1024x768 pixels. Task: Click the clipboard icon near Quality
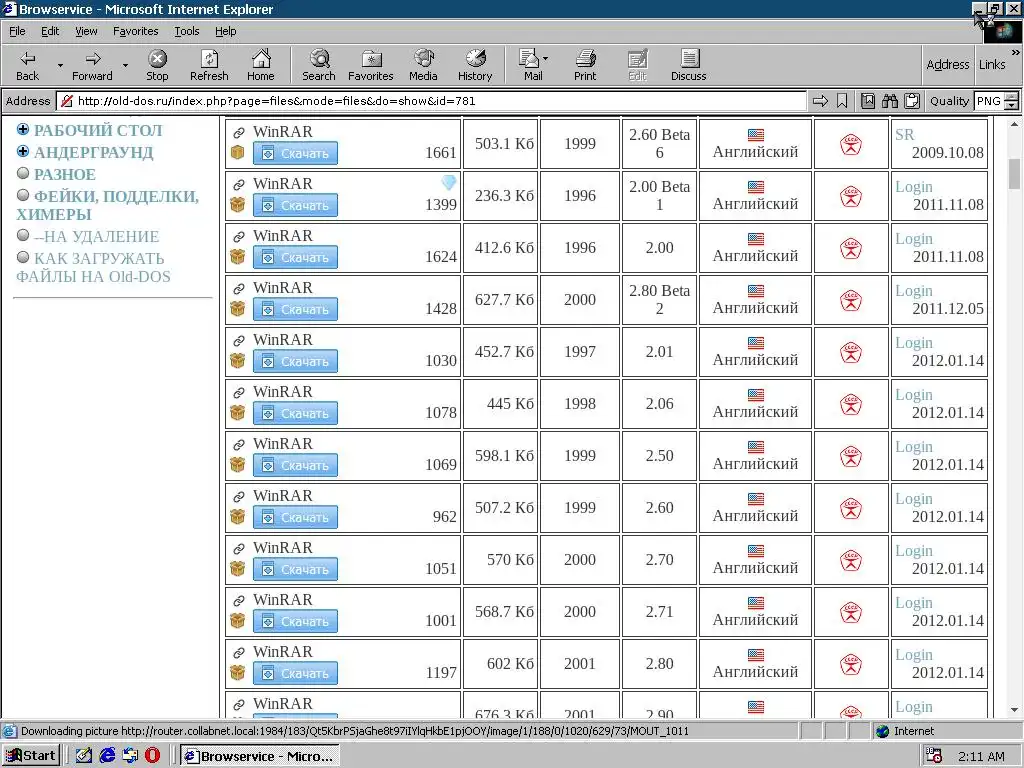pos(912,101)
